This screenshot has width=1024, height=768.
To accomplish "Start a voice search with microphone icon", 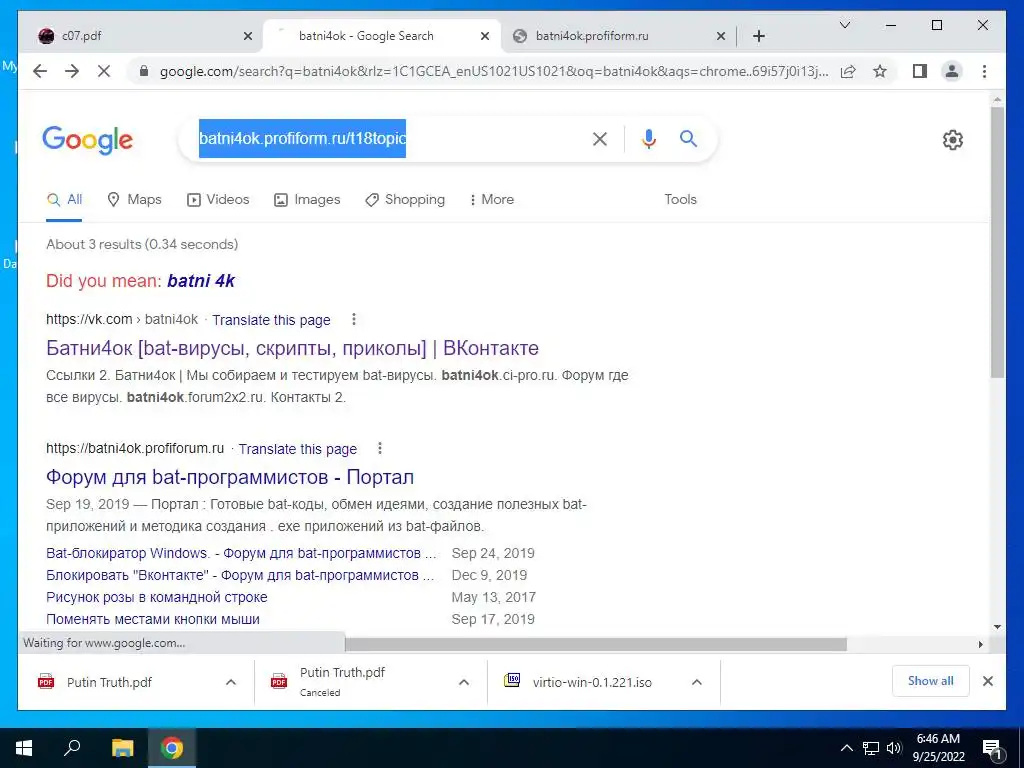I will 648,138.
